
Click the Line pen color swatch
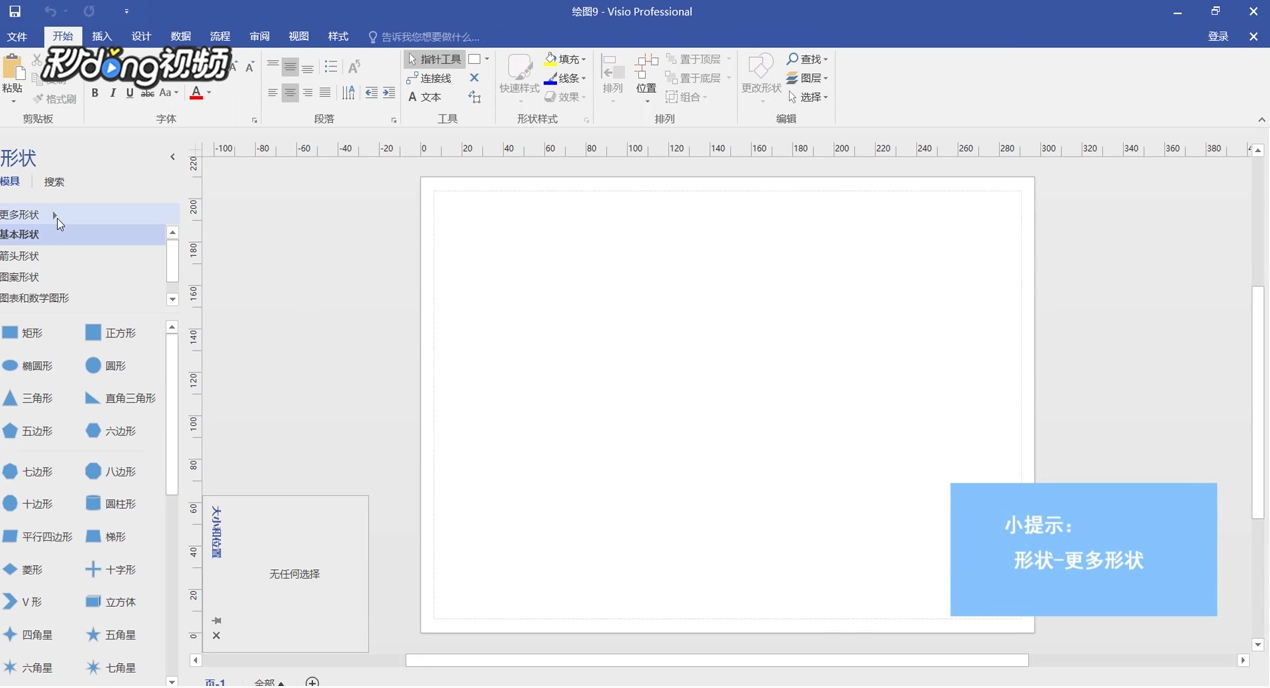pos(550,78)
